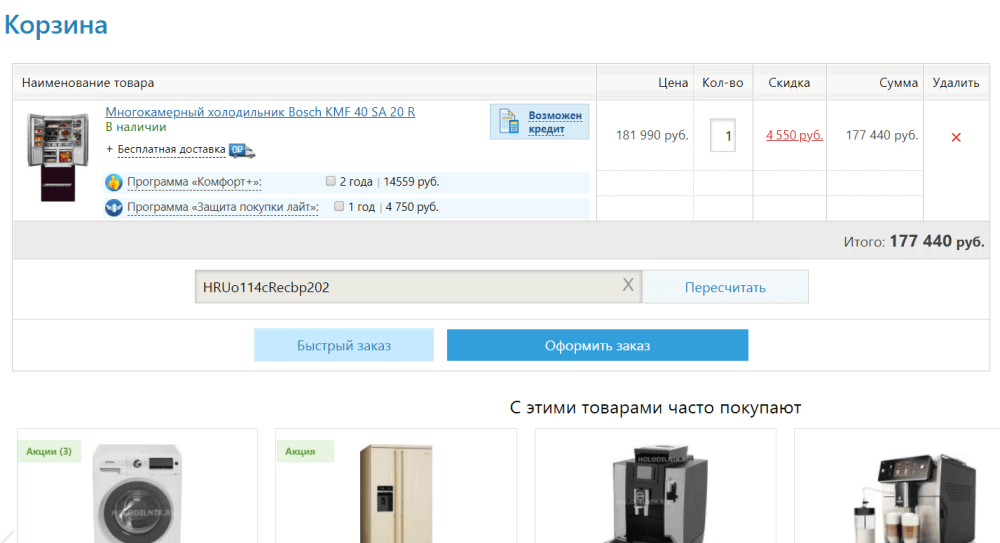Click the Итого: 177 440 руб. total
Image resolution: width=1000 pixels, height=543 pixels.
coord(914,241)
